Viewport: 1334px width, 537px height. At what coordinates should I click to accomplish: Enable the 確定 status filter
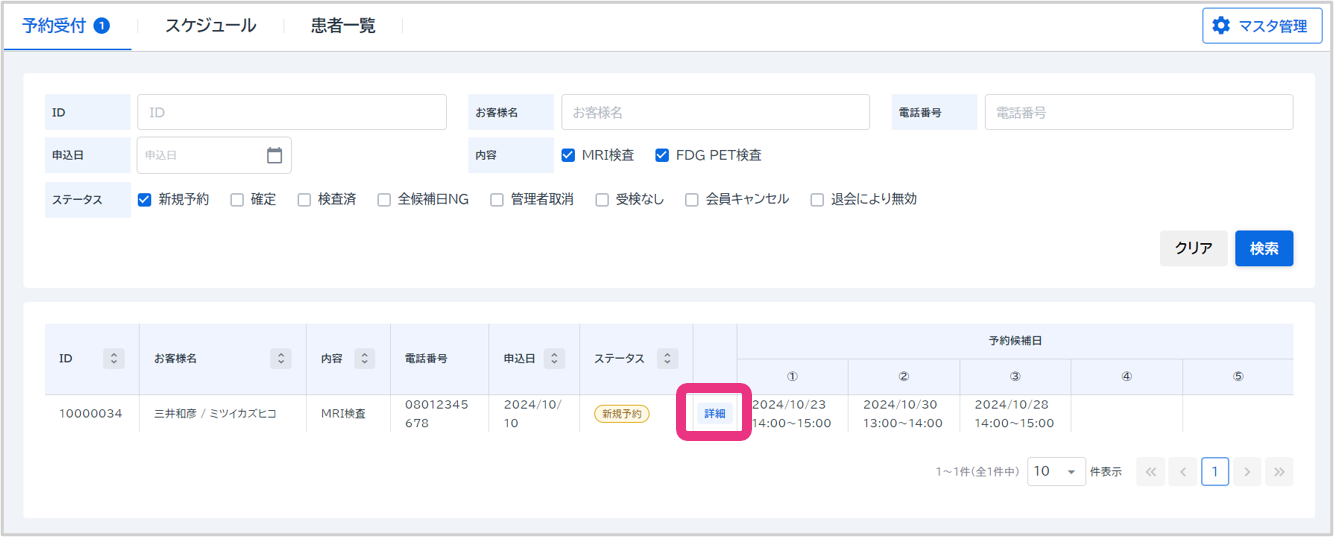tap(237, 199)
